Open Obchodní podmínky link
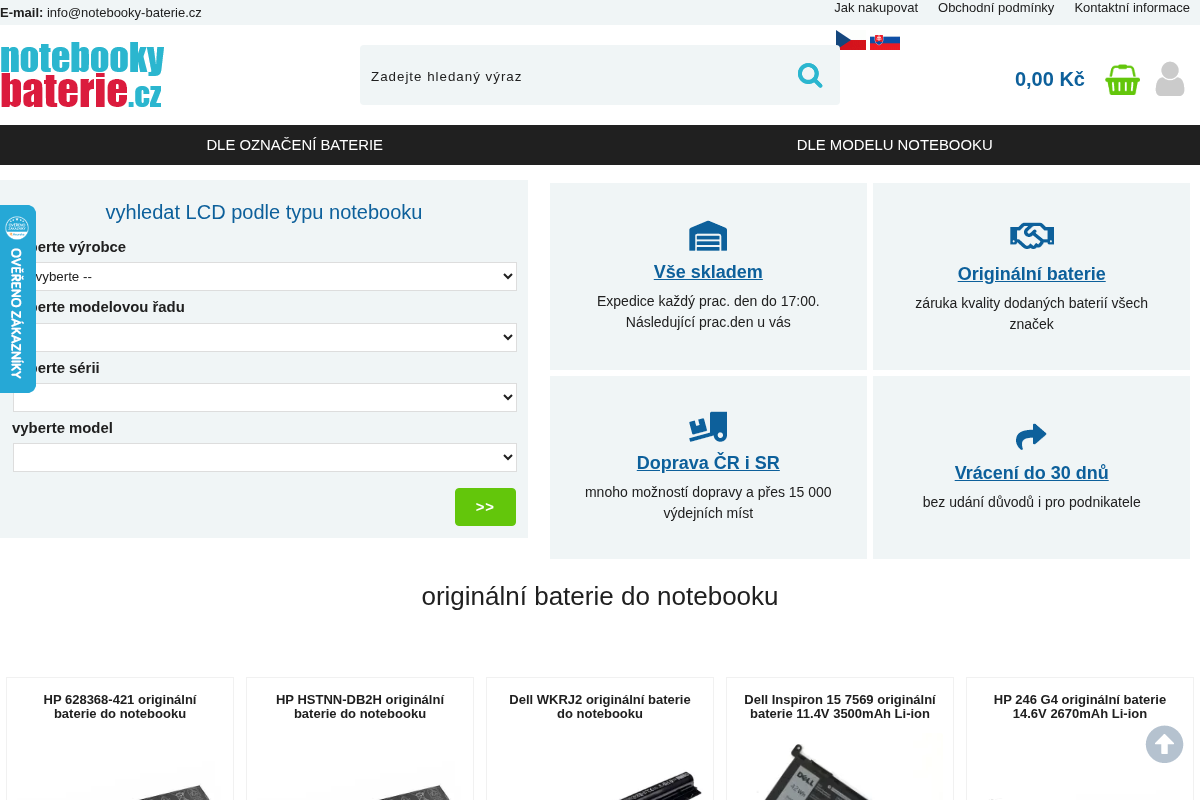The image size is (1200, 800). [x=996, y=8]
